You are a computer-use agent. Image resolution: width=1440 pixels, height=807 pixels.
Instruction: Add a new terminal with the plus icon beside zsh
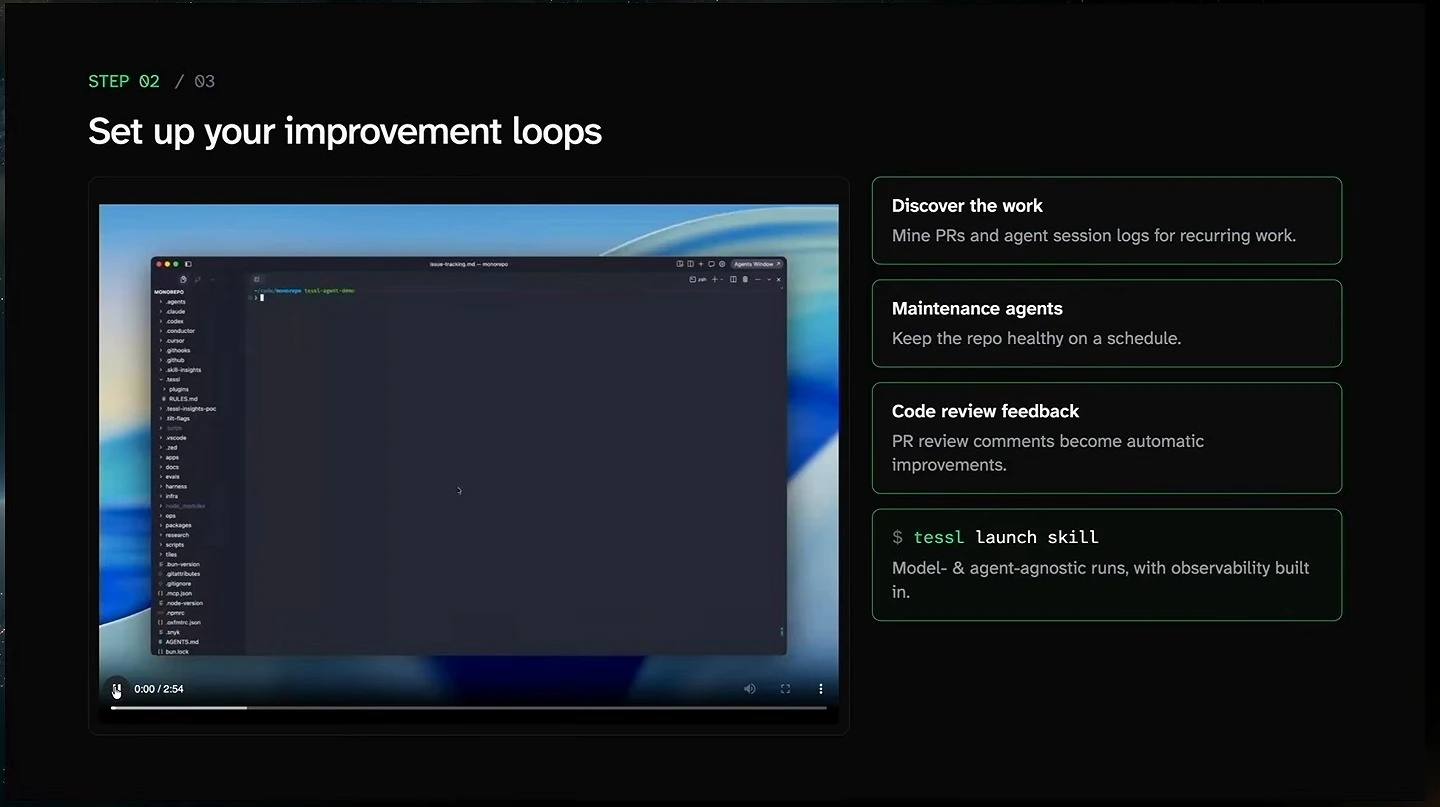pos(715,280)
